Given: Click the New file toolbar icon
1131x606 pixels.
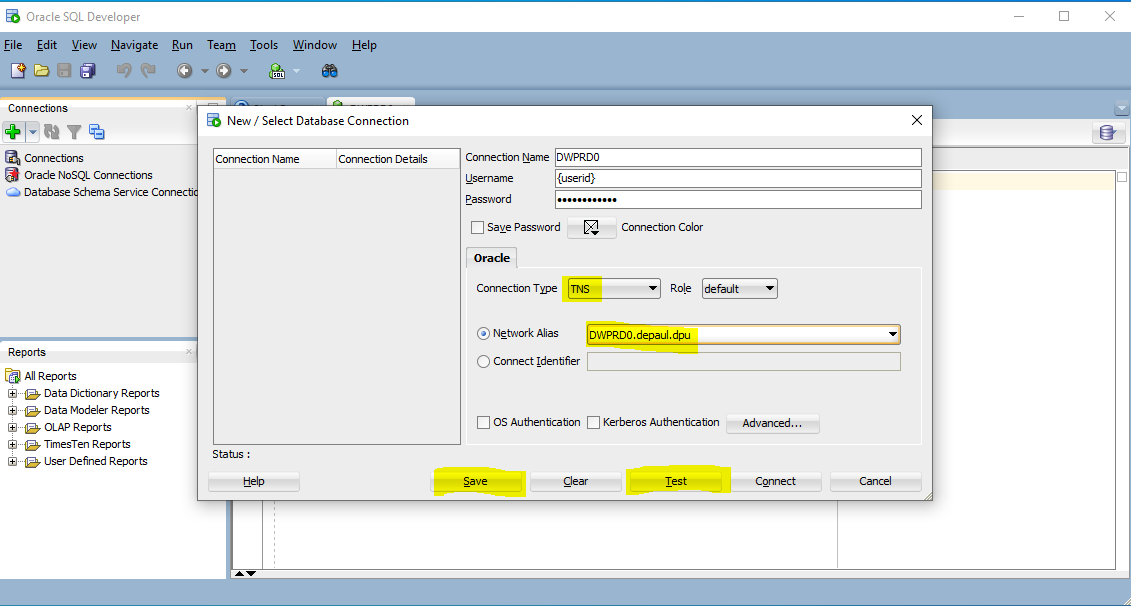Looking at the screenshot, I should coord(18,71).
